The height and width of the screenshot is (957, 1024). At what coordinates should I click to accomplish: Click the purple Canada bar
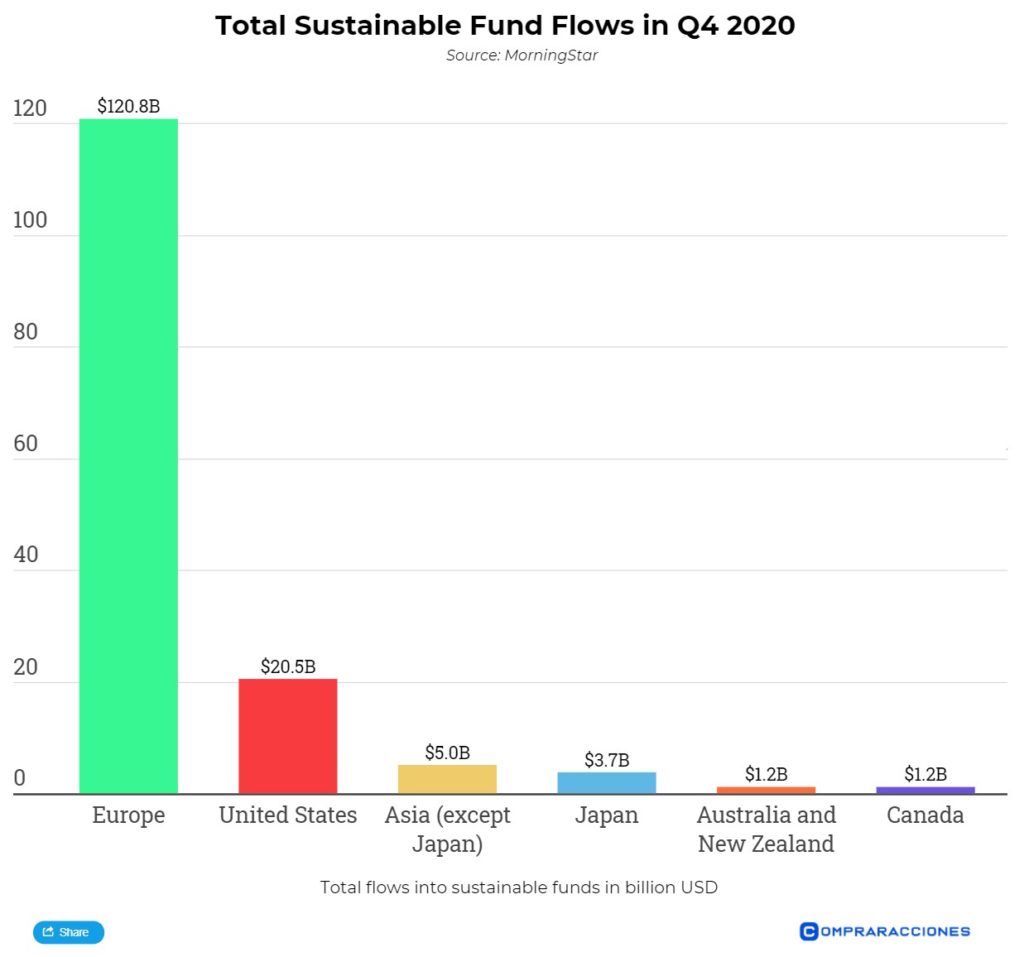point(925,790)
